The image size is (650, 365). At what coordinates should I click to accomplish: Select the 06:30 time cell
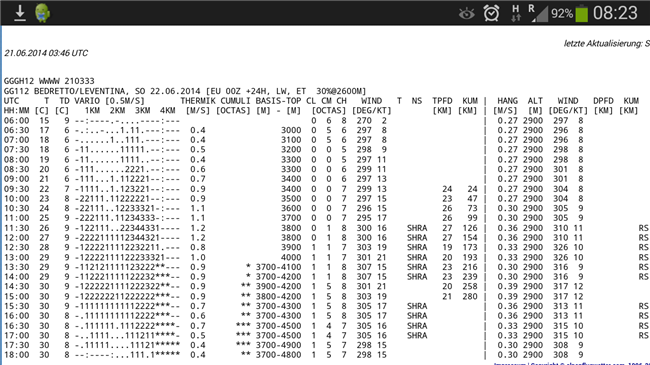point(17,130)
